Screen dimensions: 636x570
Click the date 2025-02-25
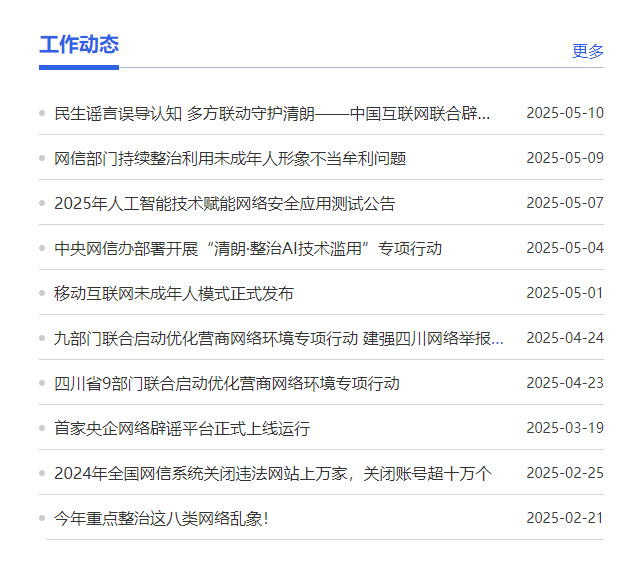click(x=564, y=473)
